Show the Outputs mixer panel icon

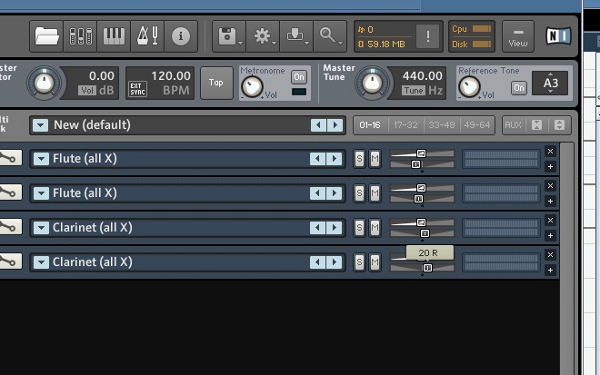click(80, 36)
